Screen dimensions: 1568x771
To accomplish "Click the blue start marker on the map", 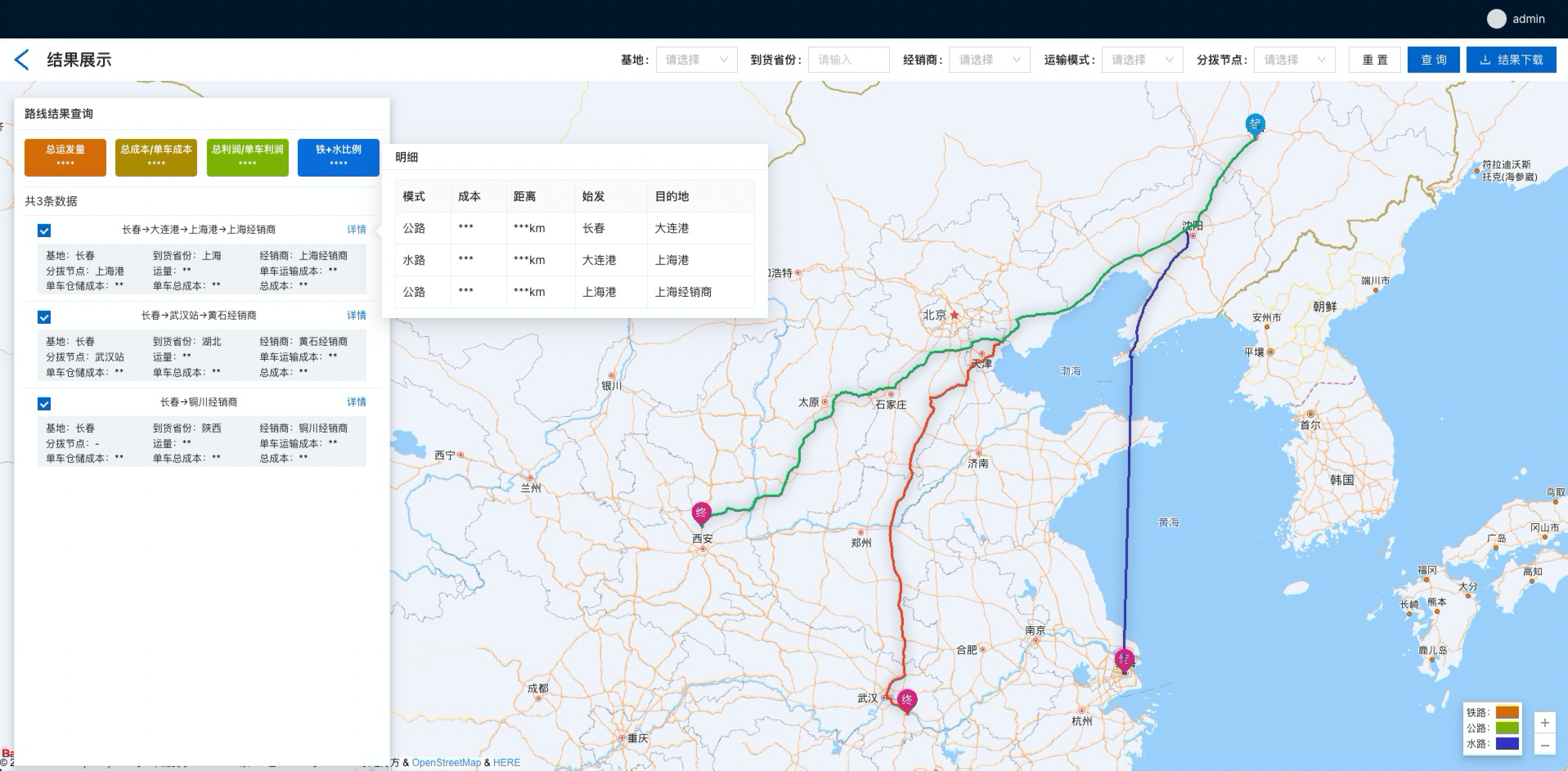I will coord(1255,125).
